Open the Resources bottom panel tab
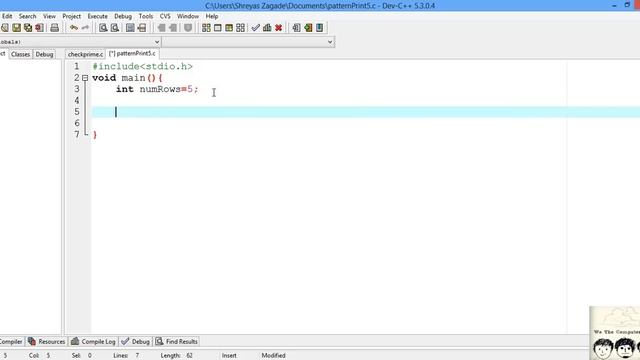The height and width of the screenshot is (360, 640). pos(47,342)
